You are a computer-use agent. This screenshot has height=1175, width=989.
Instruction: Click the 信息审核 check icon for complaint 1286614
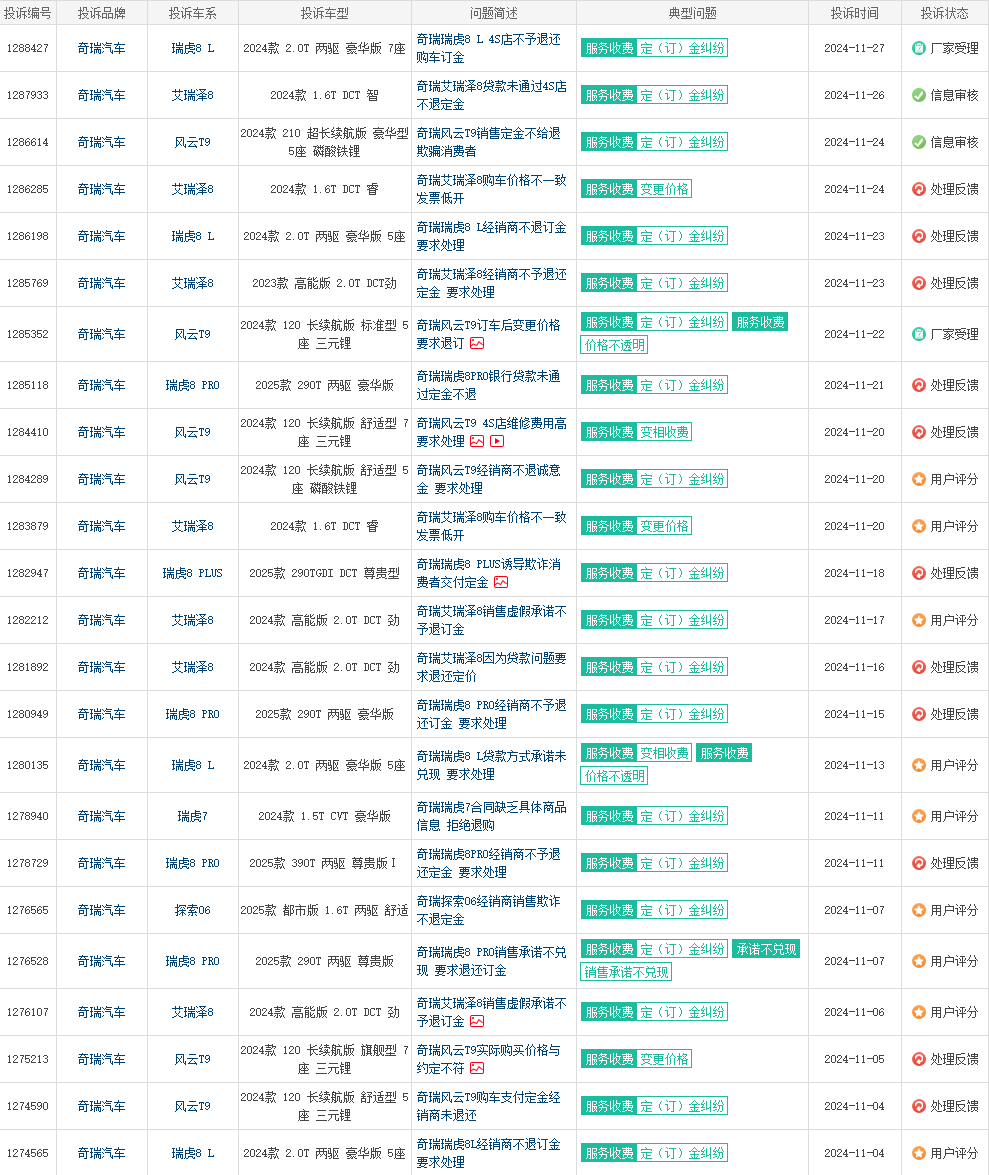[x=919, y=142]
